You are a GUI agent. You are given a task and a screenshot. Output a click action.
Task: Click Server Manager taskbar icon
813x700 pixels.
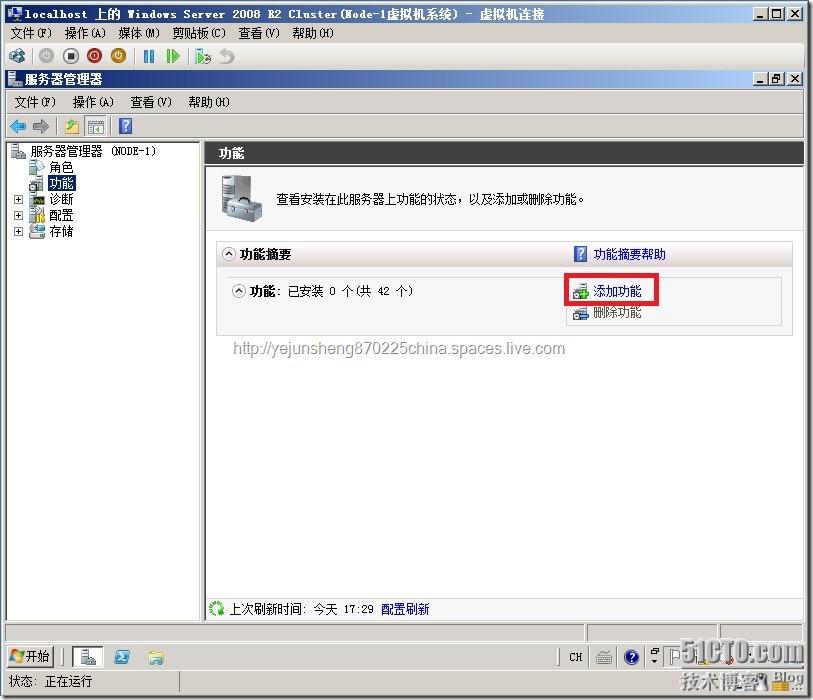pos(88,657)
